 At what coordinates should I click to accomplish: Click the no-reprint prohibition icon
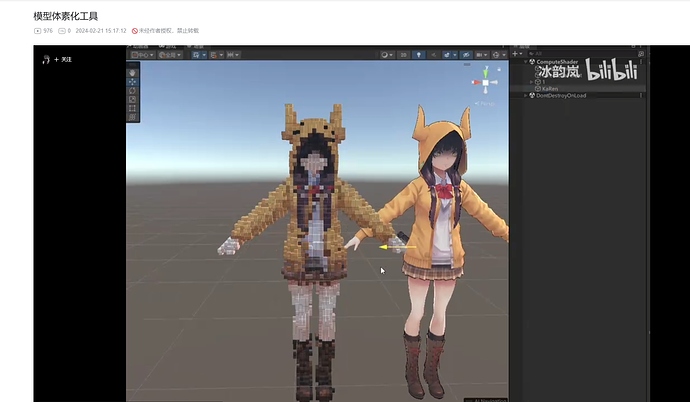135,31
